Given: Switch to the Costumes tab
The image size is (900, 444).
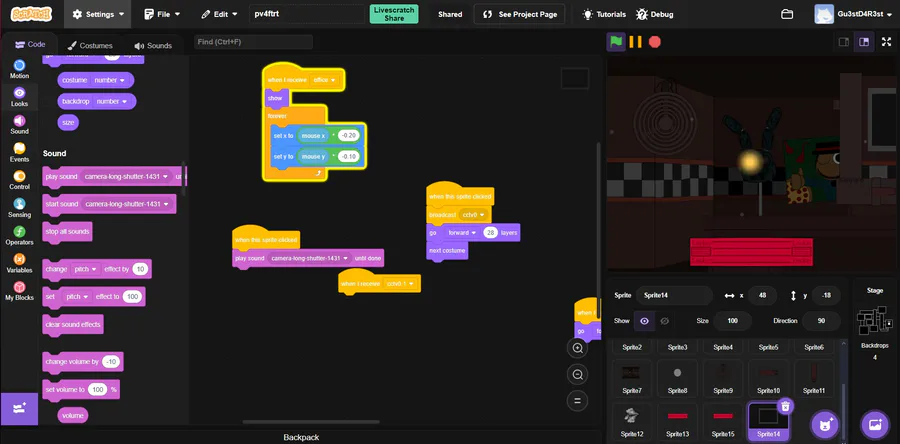Looking at the screenshot, I should pyautogui.click(x=90, y=45).
